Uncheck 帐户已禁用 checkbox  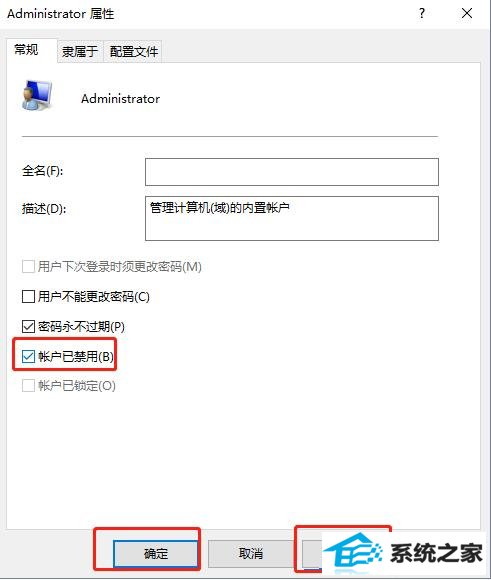[28, 357]
